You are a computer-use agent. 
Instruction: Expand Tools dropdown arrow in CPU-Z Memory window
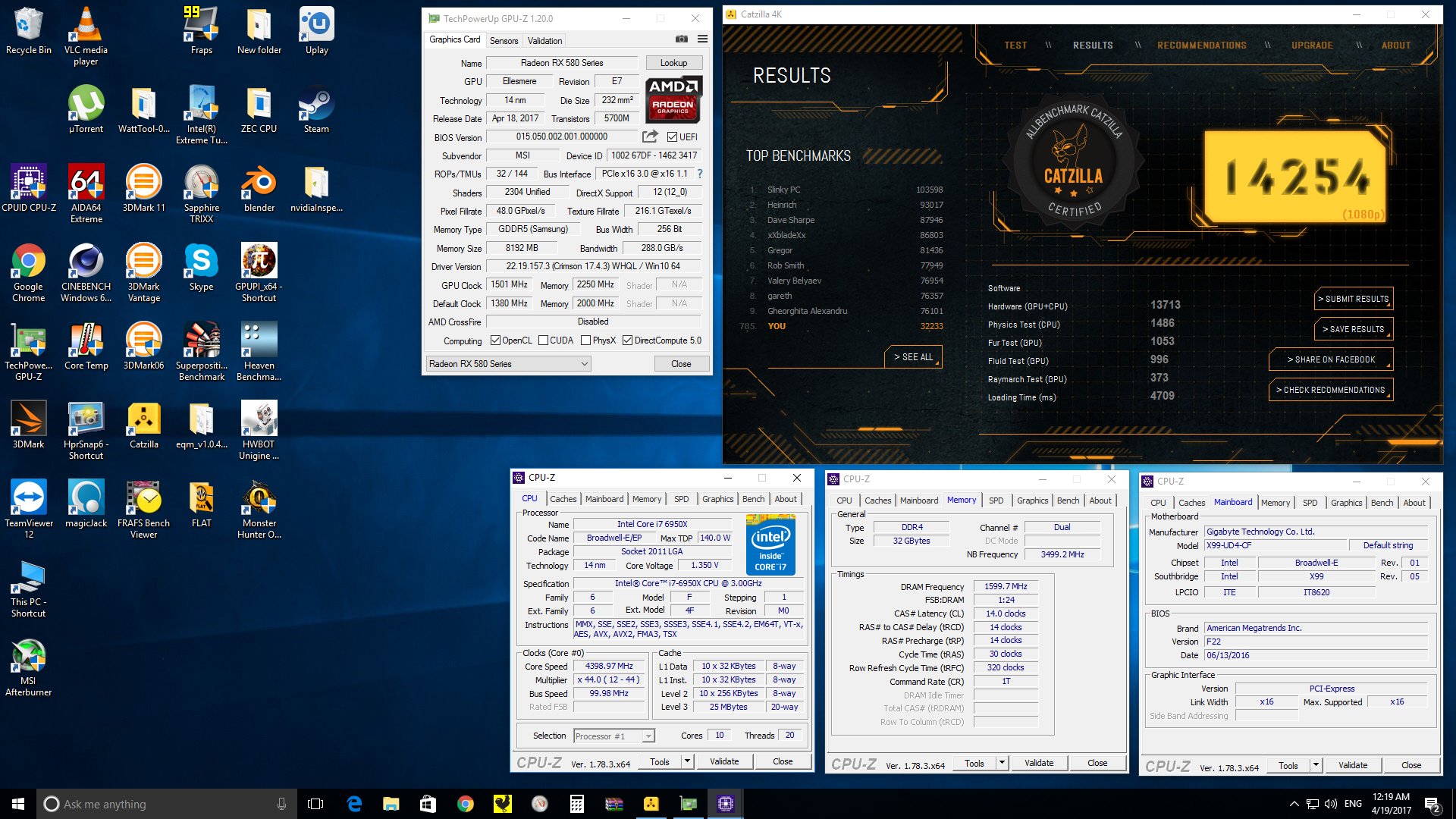[1002, 763]
